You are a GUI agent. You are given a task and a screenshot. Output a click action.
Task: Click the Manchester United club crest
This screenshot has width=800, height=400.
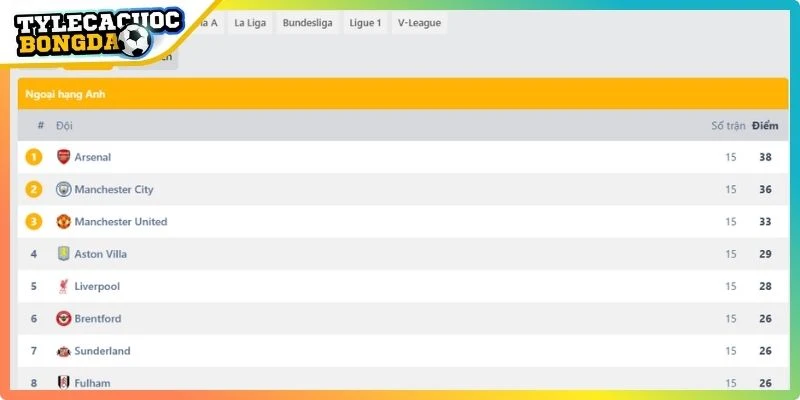point(63,221)
